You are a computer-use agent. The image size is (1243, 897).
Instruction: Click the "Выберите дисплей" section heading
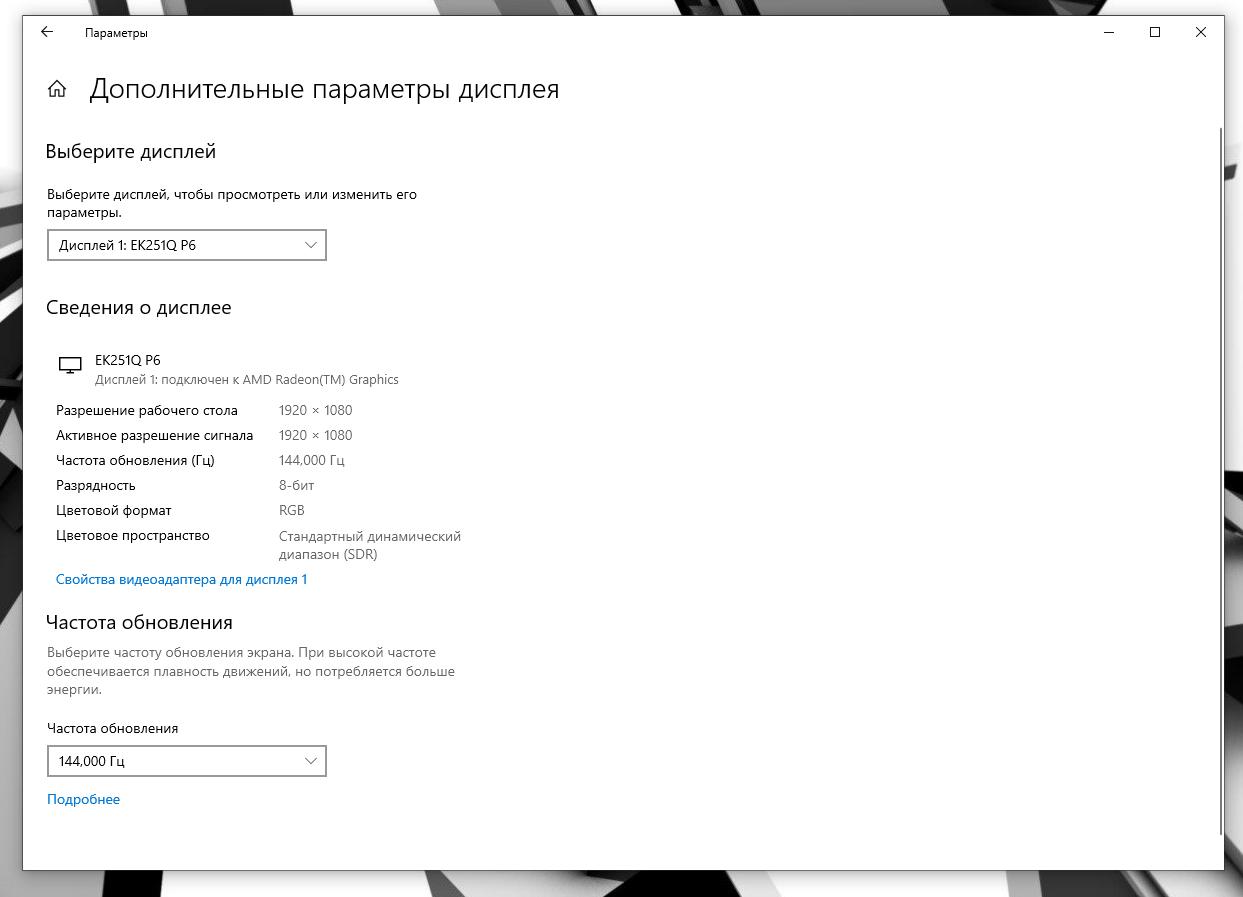click(x=131, y=152)
